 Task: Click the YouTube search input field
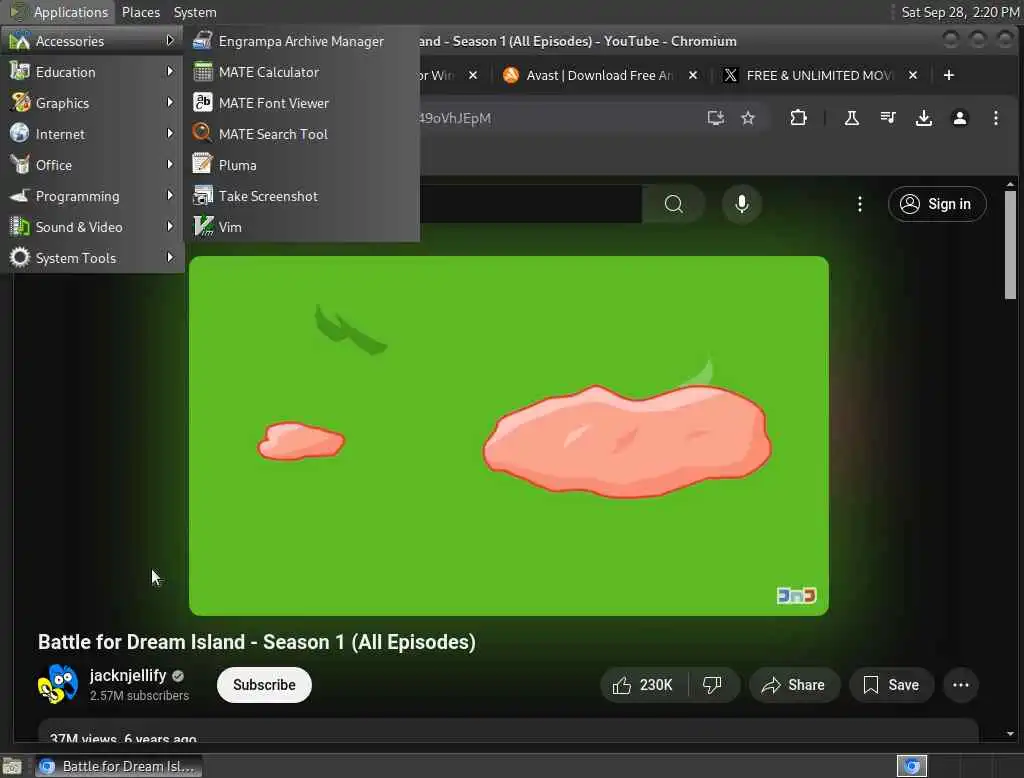(530, 204)
